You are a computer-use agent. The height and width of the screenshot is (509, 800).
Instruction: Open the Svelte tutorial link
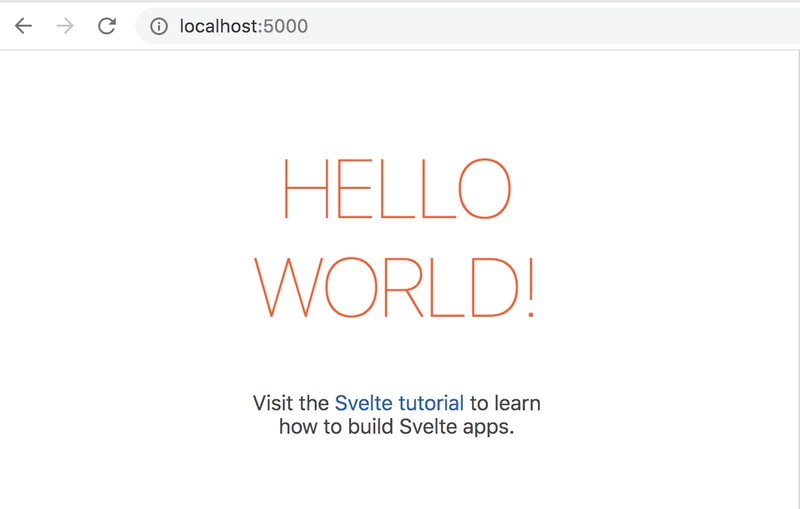[x=399, y=403]
